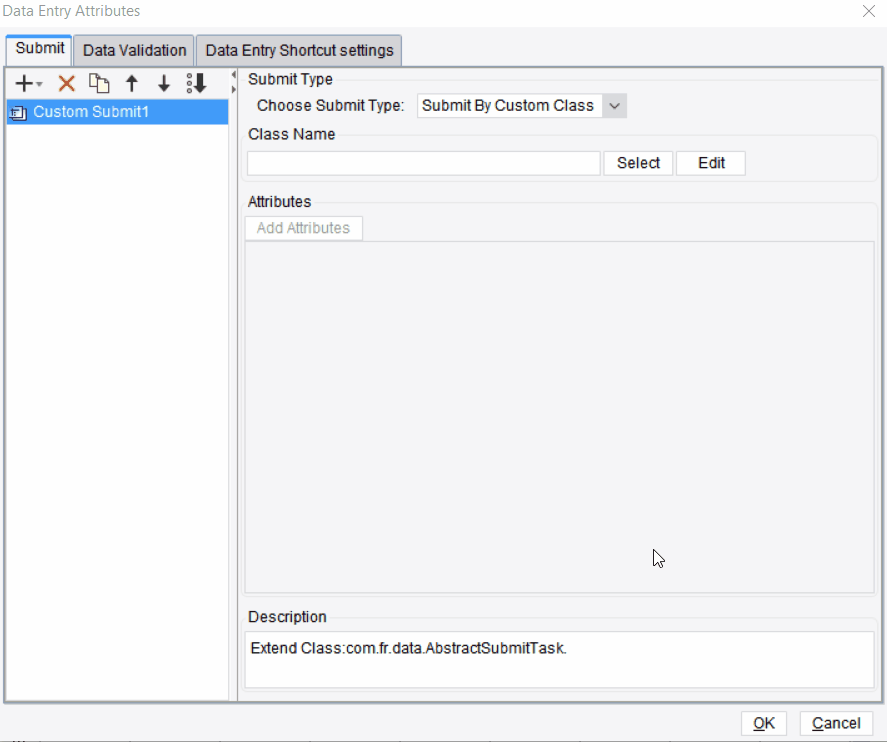887x742 pixels.
Task: Click the copy submit icon
Action: (99, 84)
